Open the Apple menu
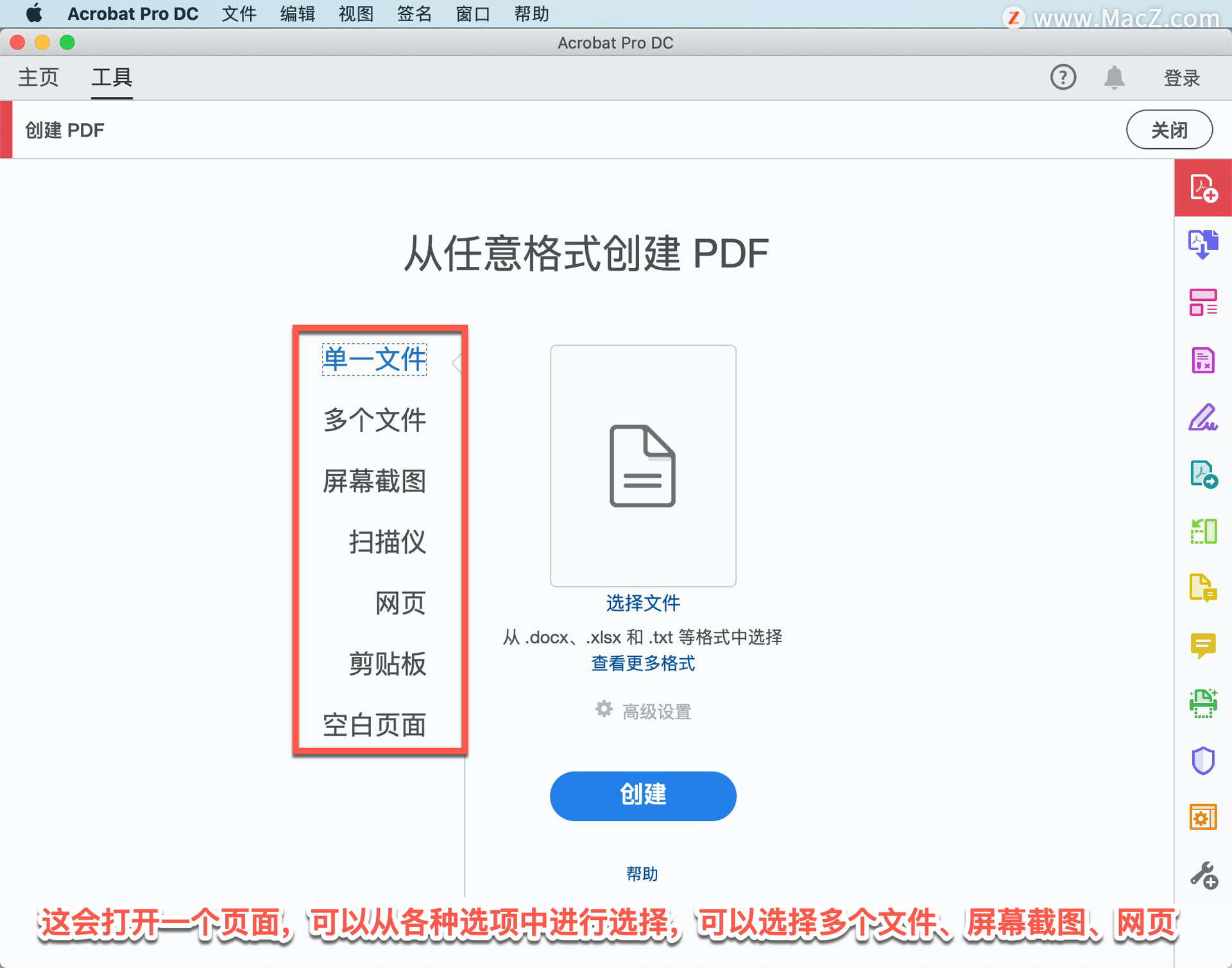This screenshot has width=1232, height=968. point(34,13)
